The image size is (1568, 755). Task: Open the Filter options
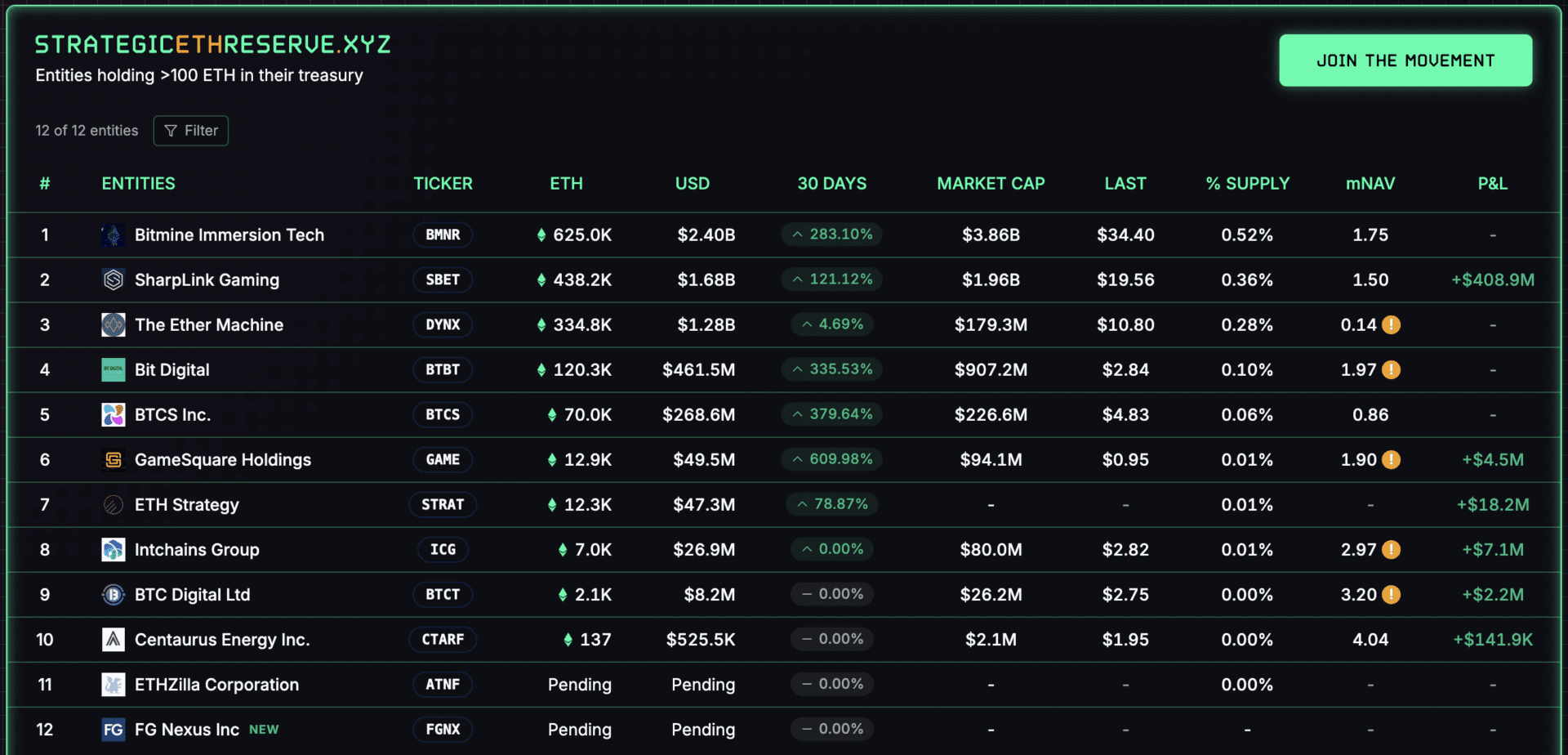(191, 131)
